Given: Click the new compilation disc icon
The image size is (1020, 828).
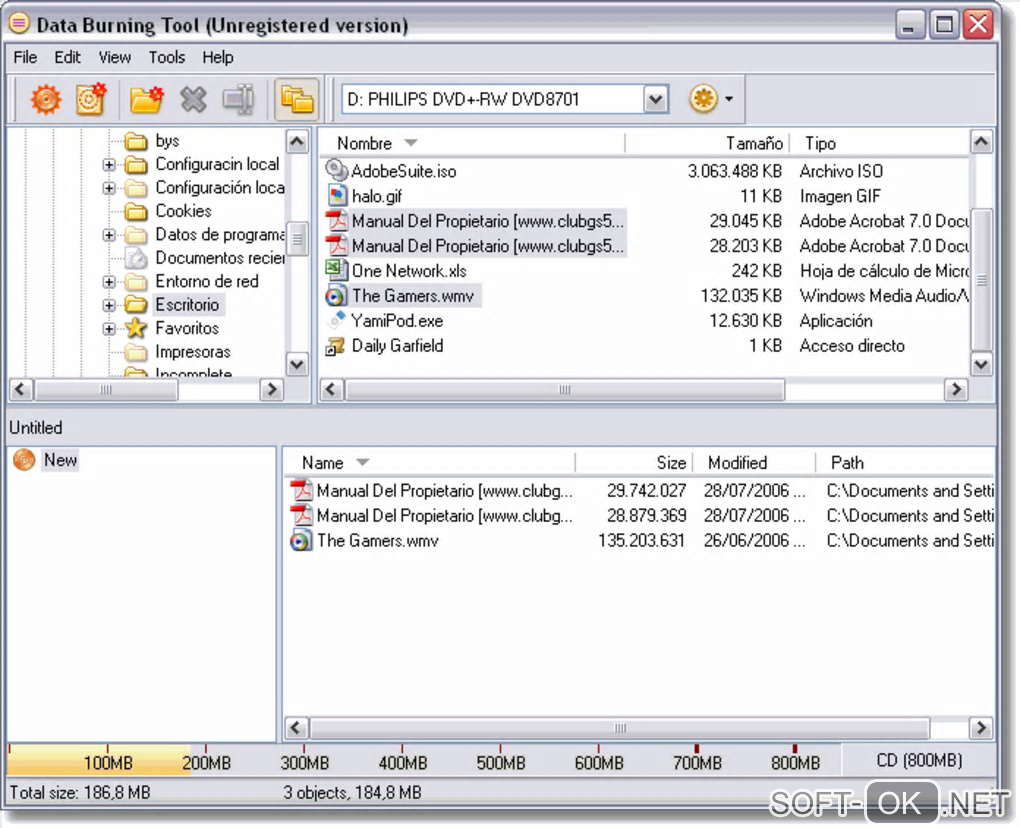Looking at the screenshot, I should pyautogui.click(x=91, y=99).
